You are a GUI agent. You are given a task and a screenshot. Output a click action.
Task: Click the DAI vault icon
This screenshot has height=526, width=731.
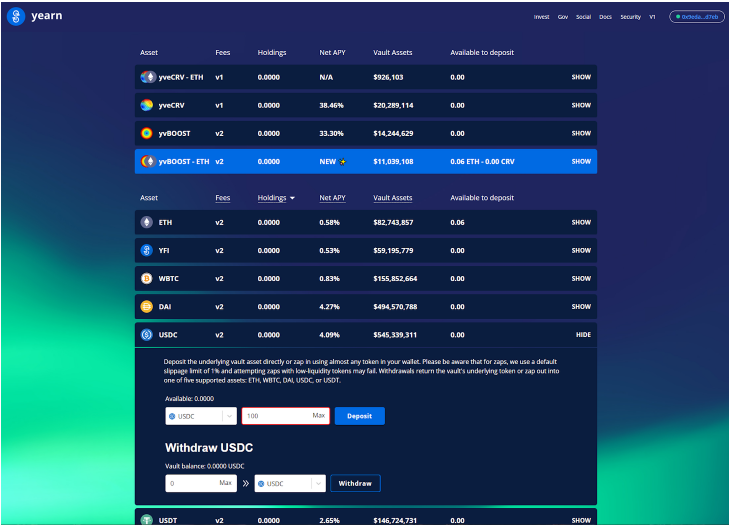(146, 306)
